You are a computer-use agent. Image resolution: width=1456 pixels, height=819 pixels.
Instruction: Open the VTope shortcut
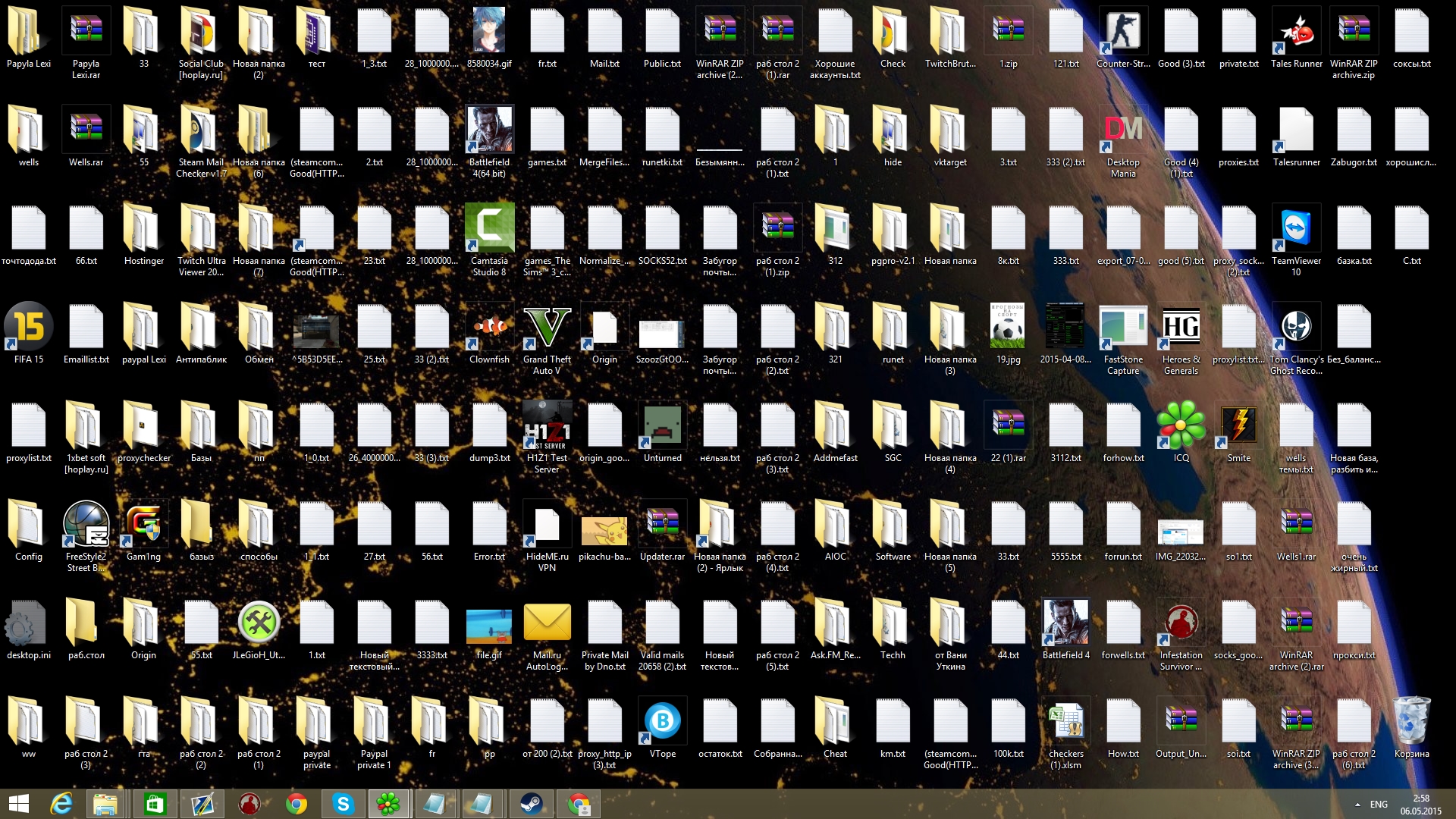pyautogui.click(x=663, y=721)
